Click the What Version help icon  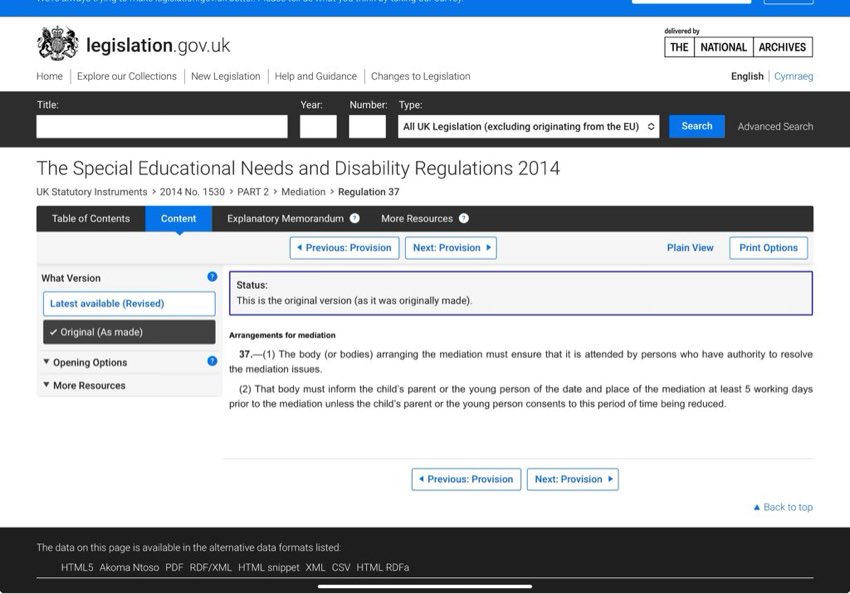pyautogui.click(x=212, y=277)
